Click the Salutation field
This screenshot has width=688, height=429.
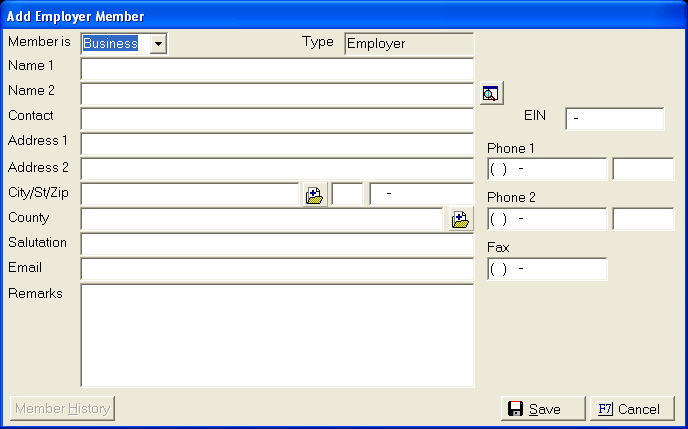[277, 244]
